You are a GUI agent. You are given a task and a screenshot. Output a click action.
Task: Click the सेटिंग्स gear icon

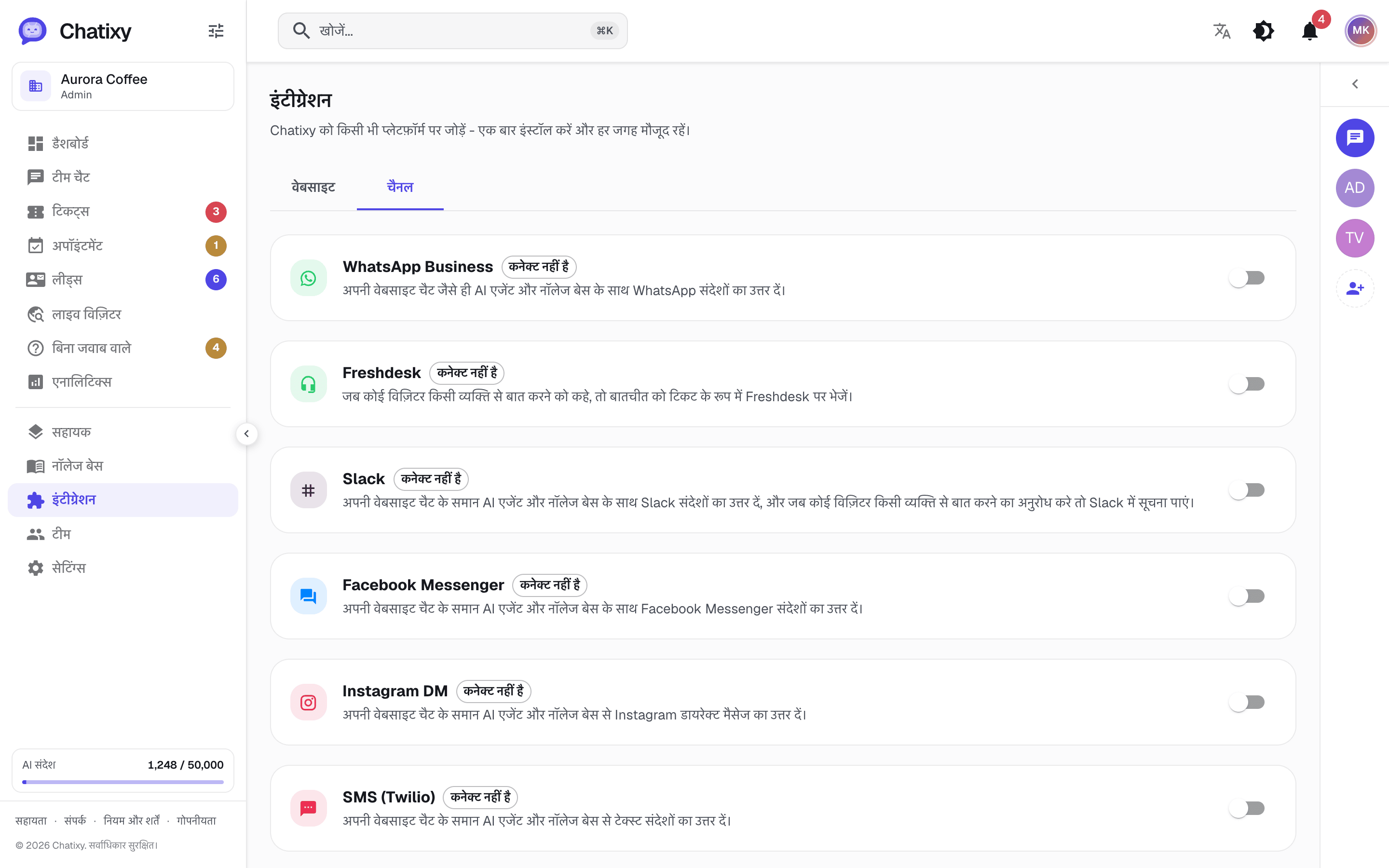[36, 568]
